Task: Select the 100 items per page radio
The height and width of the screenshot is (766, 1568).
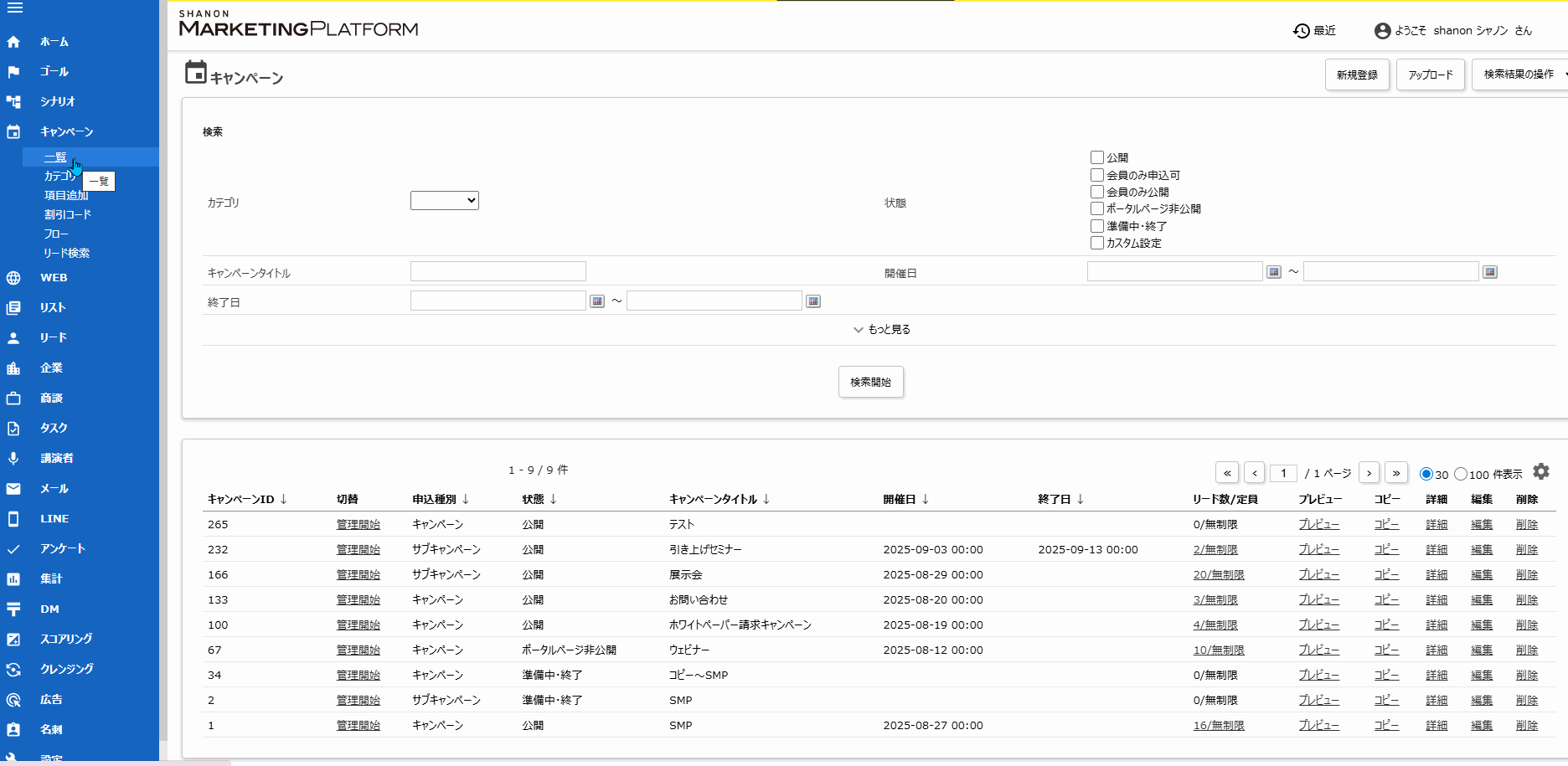Action: point(1461,474)
